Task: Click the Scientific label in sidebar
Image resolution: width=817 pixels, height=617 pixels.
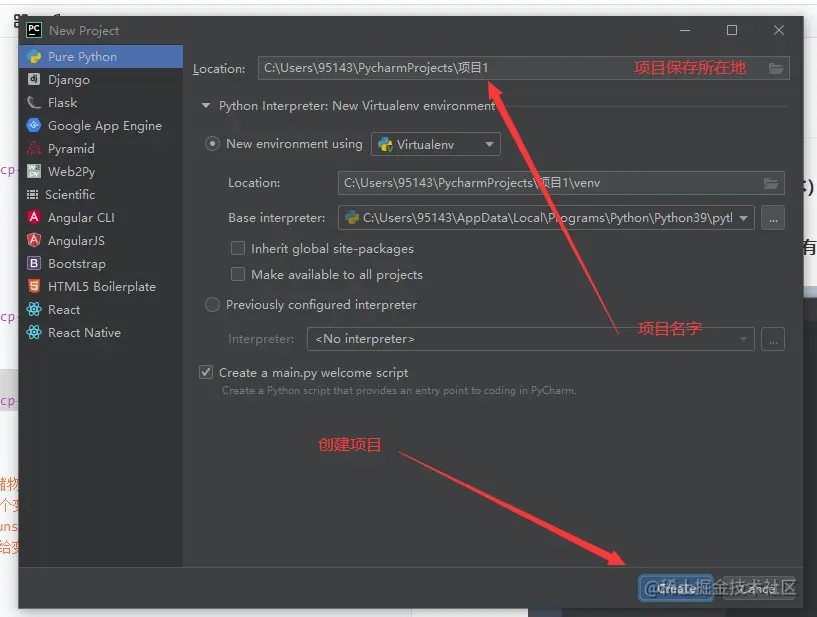Action: pyautogui.click(x=70, y=194)
